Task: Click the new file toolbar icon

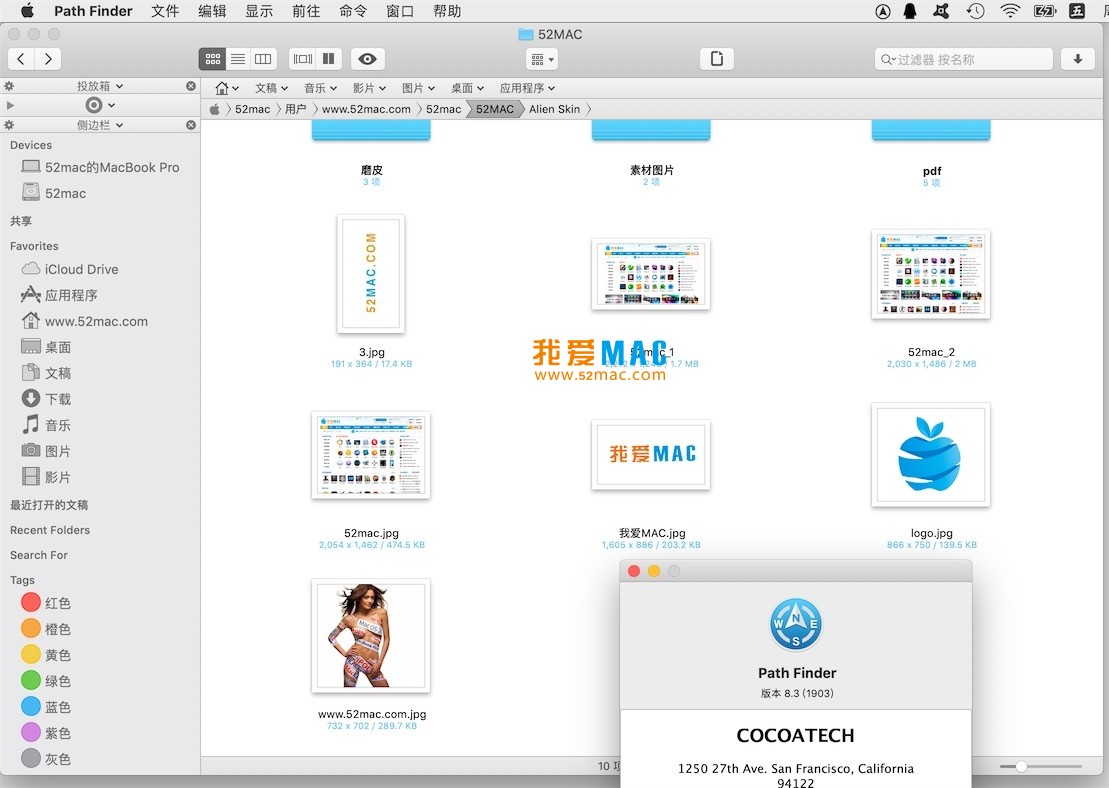Action: (716, 59)
